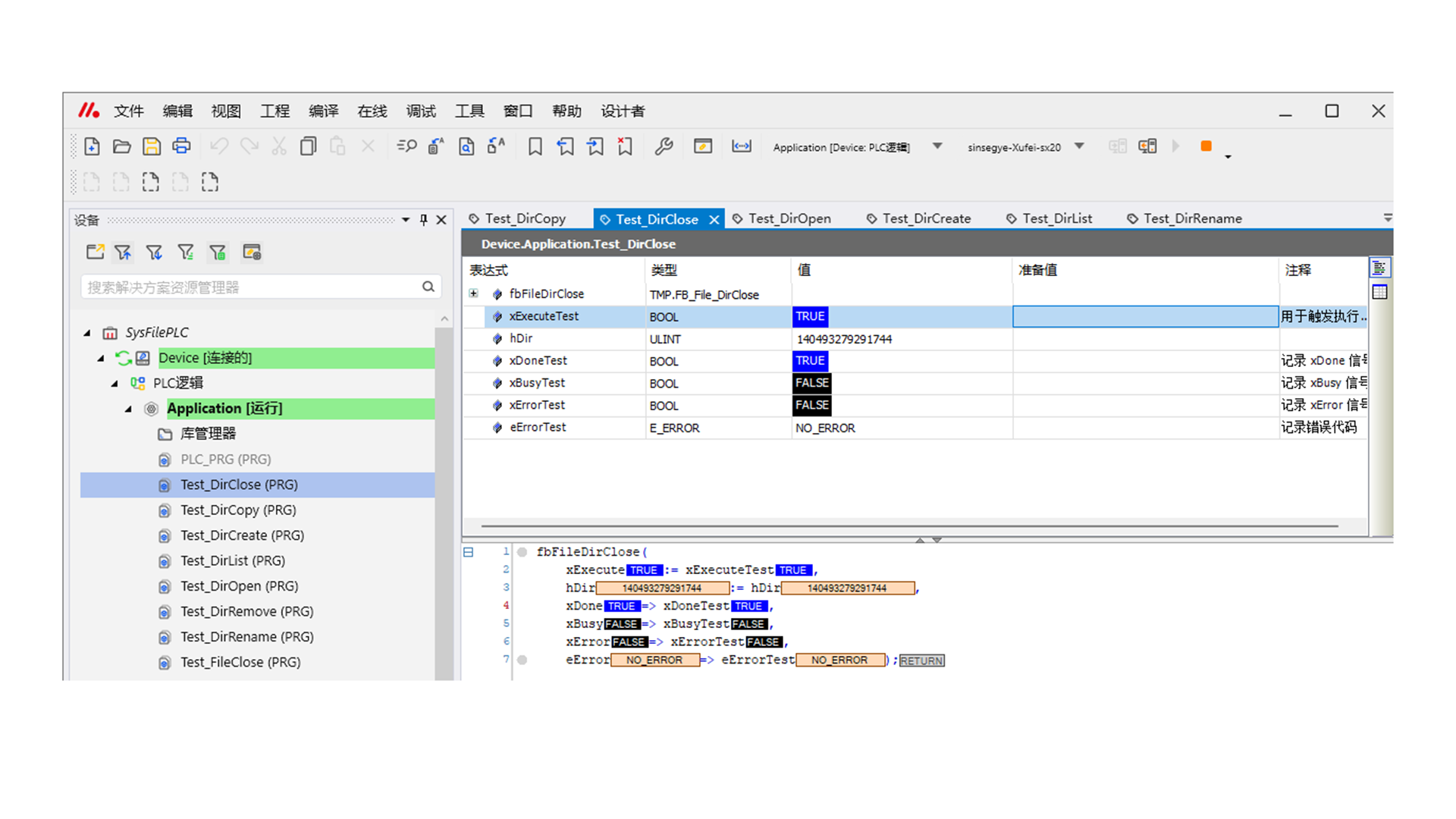Close the Test_DirClose tab

[714, 220]
